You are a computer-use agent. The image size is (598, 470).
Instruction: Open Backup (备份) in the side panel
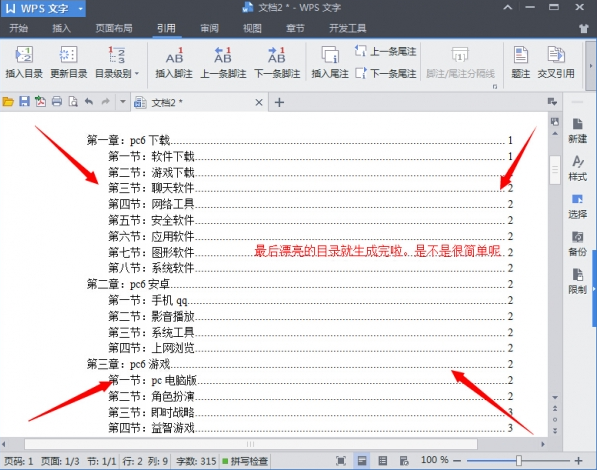click(577, 243)
